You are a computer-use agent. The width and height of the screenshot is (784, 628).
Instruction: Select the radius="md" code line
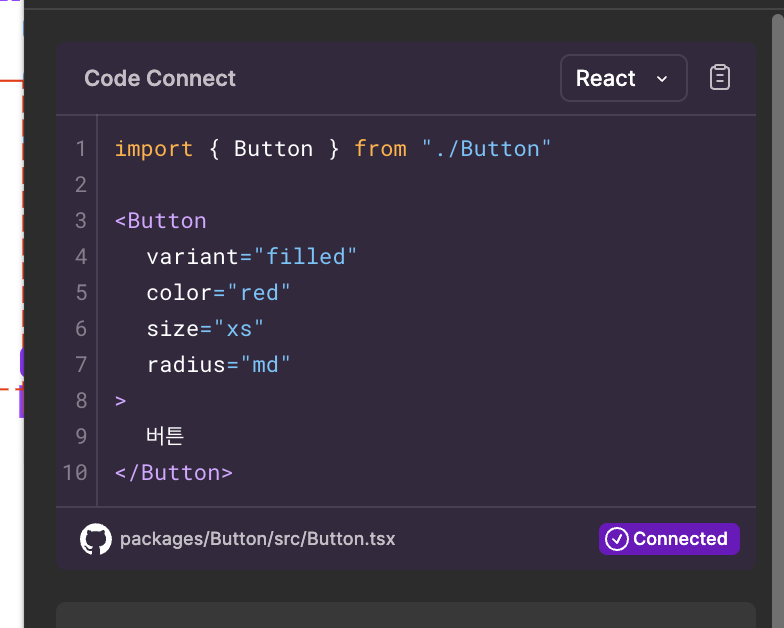(218, 365)
